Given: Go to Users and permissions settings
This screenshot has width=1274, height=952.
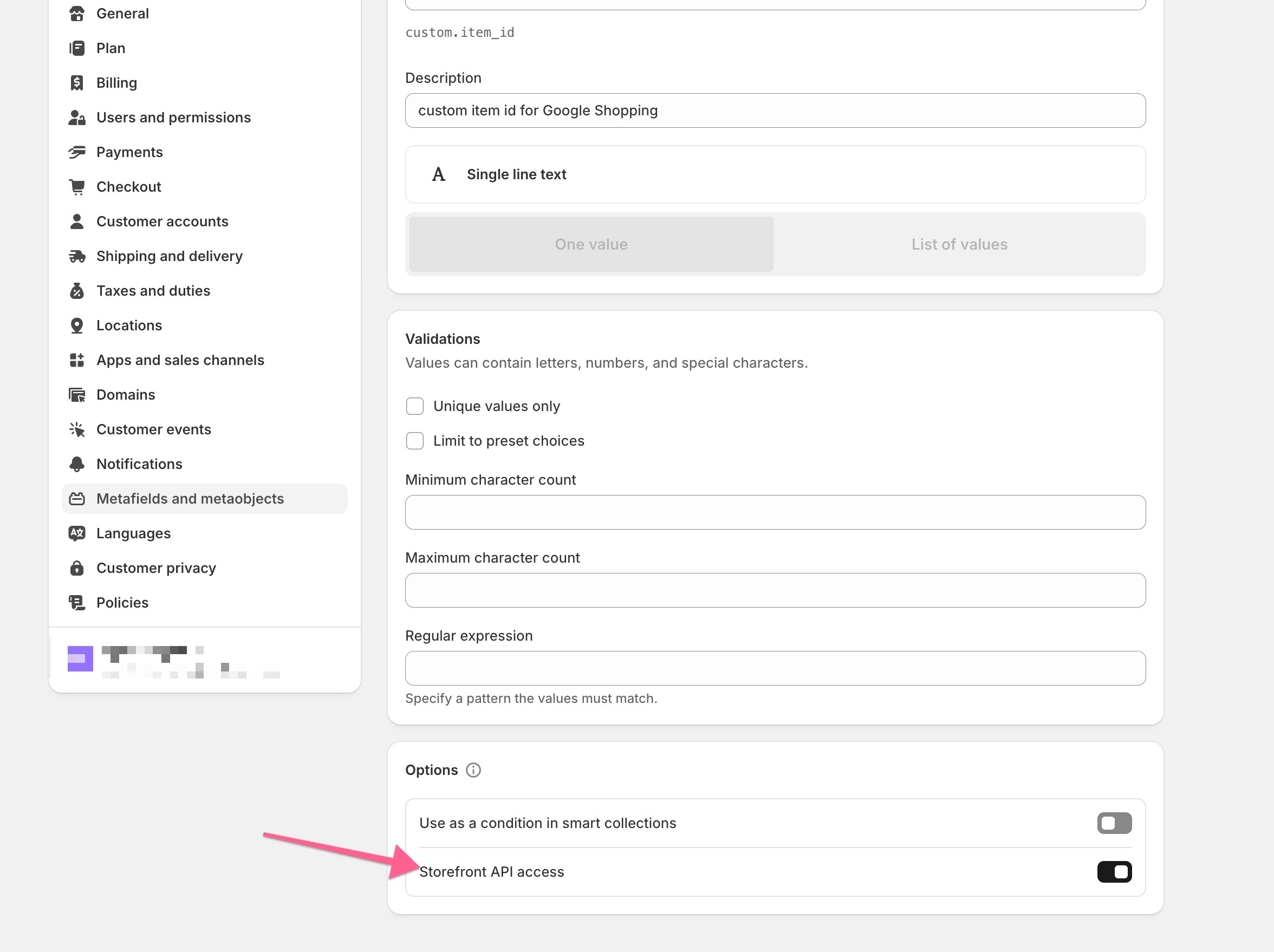Looking at the screenshot, I should coord(173,118).
